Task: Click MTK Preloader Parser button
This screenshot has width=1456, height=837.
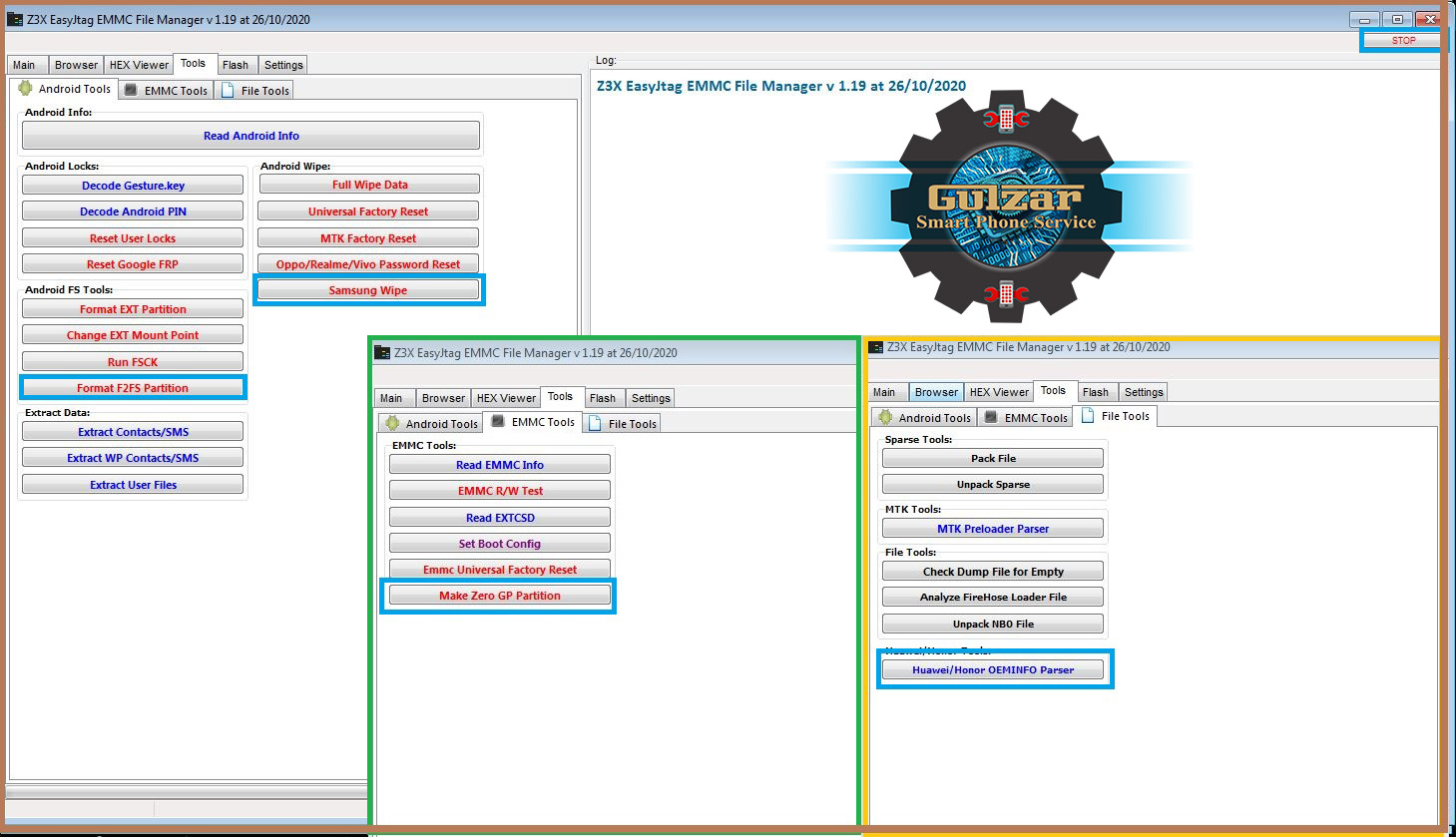Action: pyautogui.click(x=993, y=529)
